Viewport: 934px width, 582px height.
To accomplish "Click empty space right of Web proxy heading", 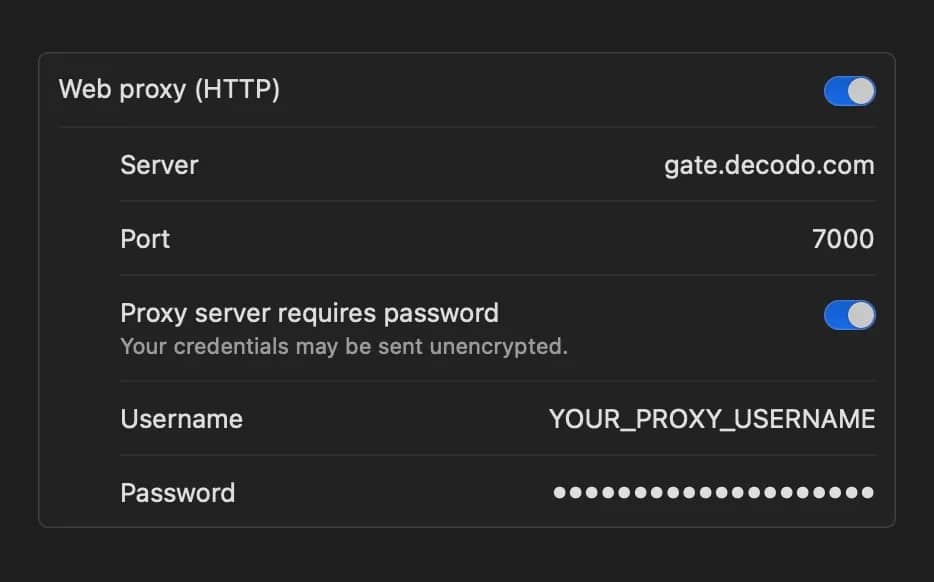I will coord(550,90).
